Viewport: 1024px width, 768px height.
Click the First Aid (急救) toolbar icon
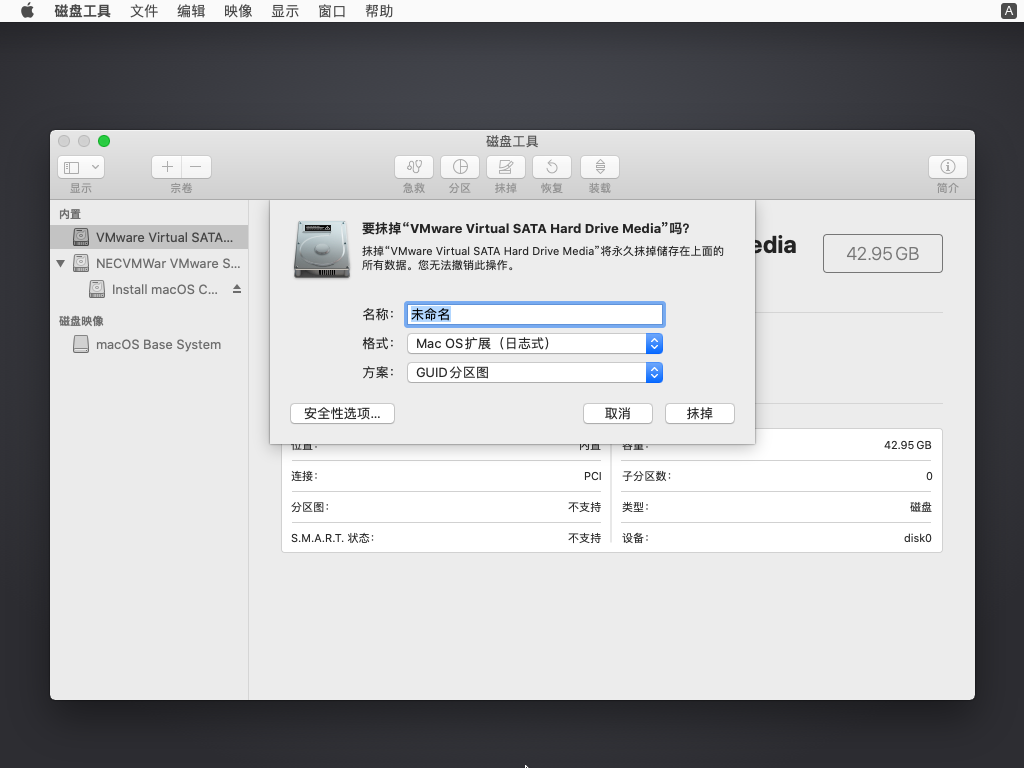414,167
